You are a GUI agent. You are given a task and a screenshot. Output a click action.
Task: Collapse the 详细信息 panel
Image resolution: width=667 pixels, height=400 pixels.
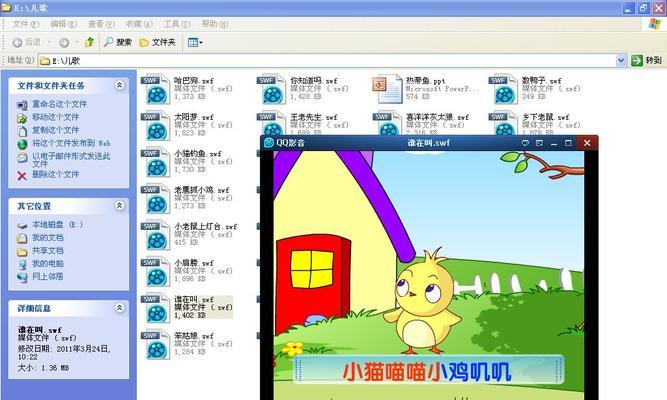coord(120,308)
